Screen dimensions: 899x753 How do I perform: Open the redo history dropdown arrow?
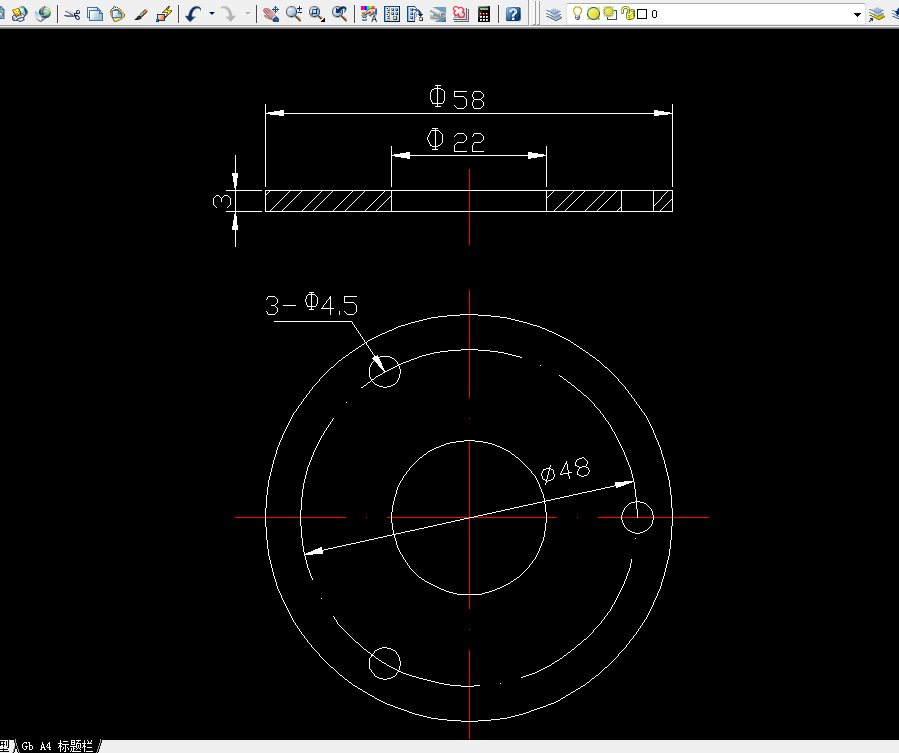coord(248,14)
